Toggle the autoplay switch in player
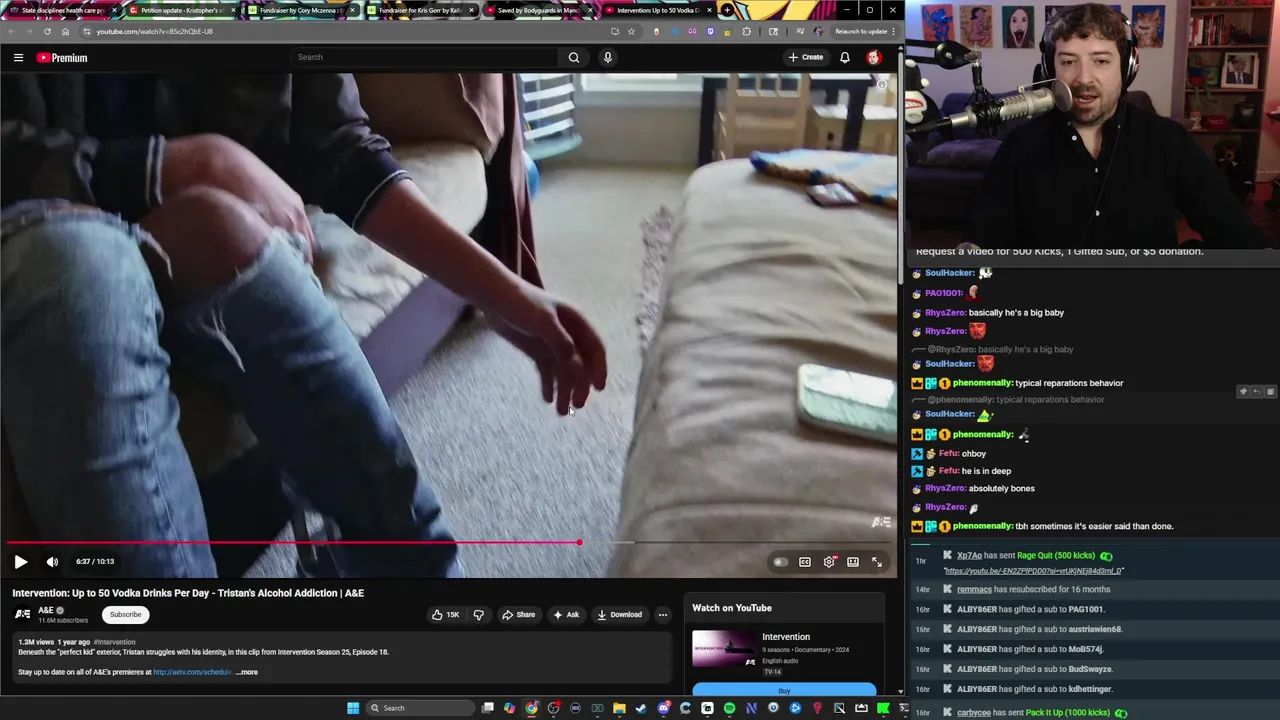This screenshot has width=1280, height=720. tap(780, 562)
